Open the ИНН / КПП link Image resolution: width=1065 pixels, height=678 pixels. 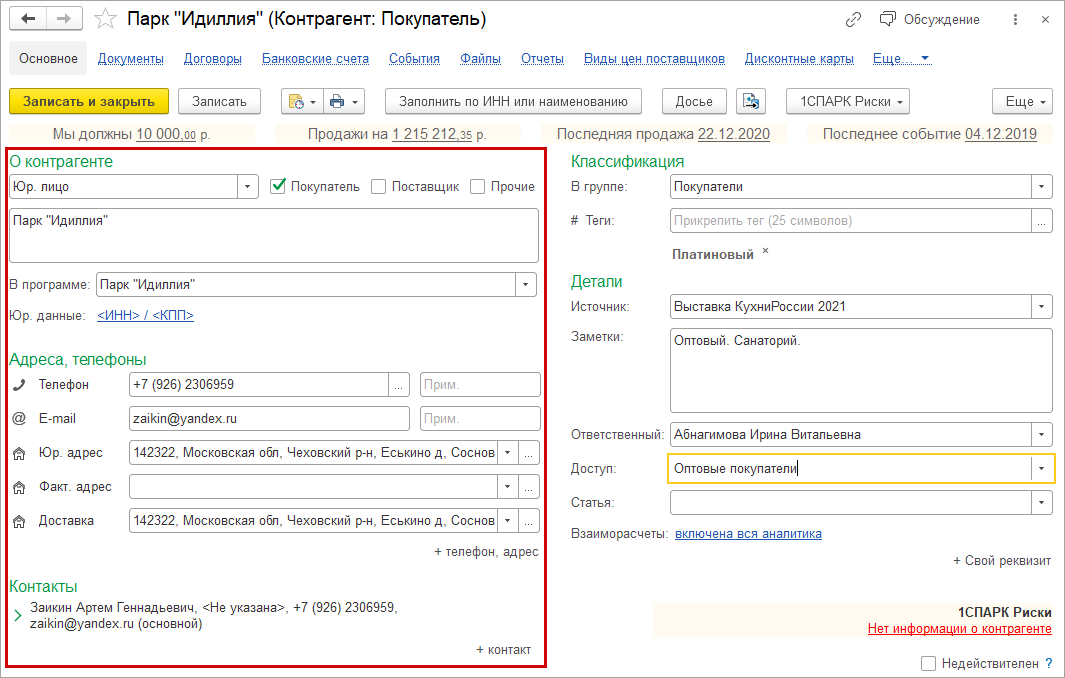pos(145,315)
